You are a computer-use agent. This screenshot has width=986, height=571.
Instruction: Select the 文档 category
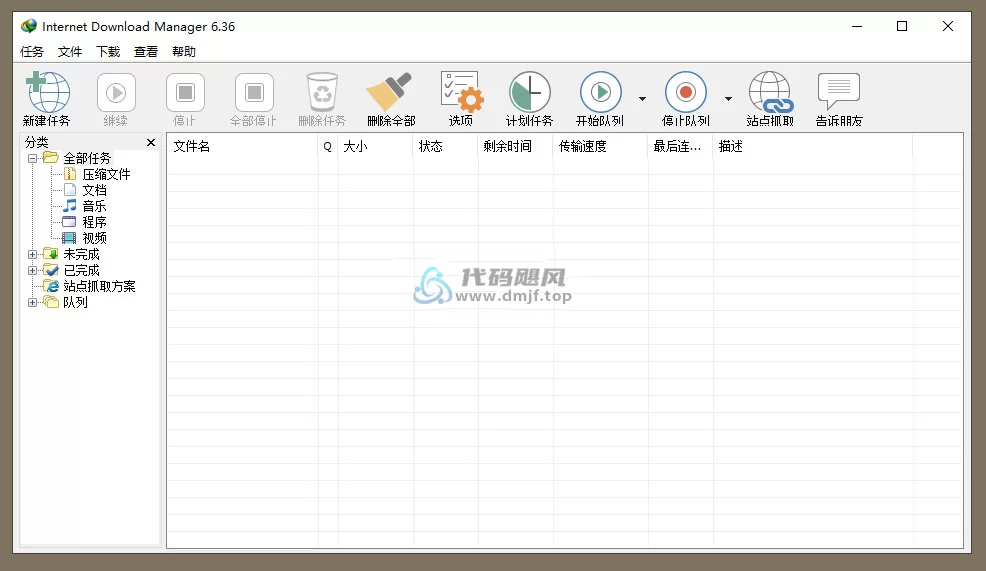tap(94, 191)
